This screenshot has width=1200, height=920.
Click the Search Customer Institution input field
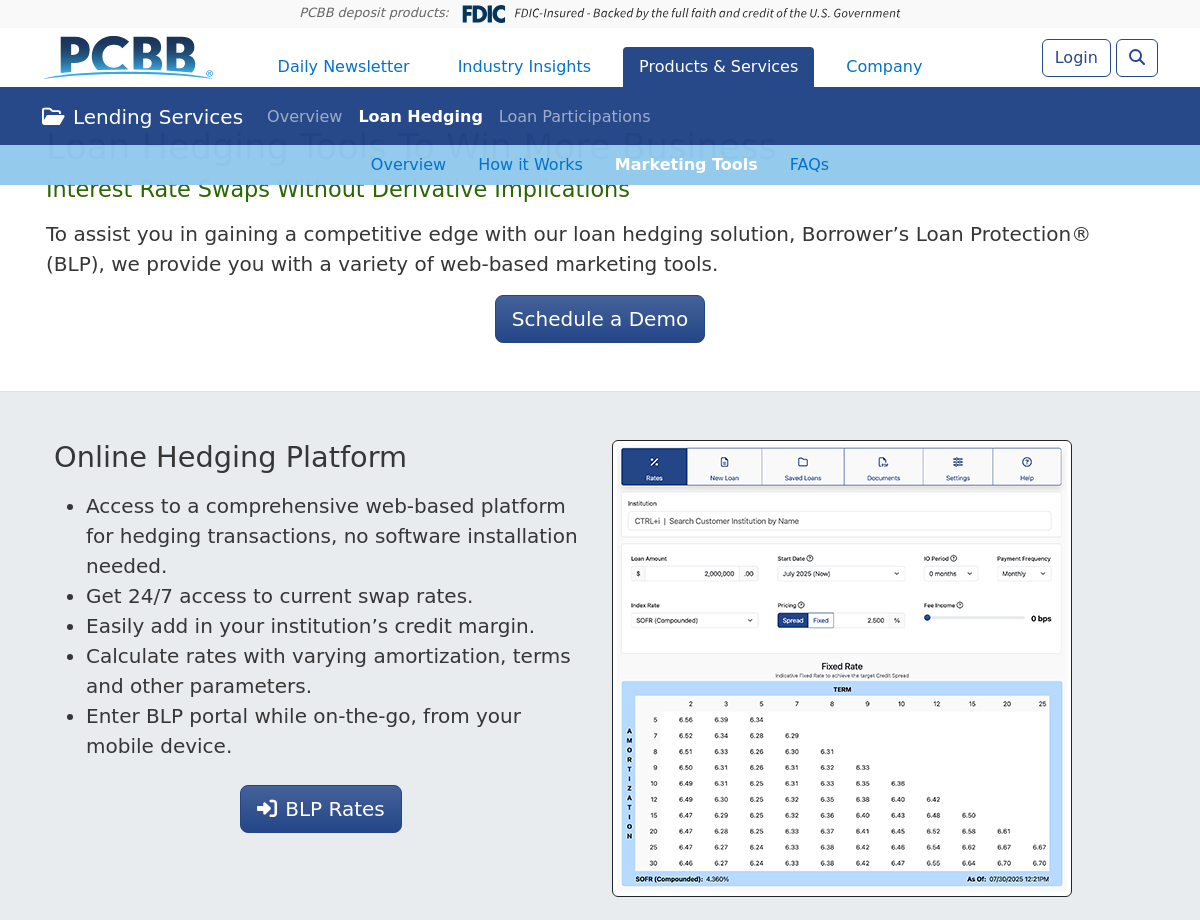[840, 521]
